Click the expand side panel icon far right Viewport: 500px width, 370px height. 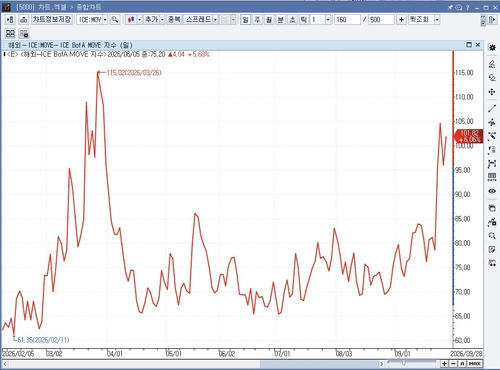tap(492, 20)
